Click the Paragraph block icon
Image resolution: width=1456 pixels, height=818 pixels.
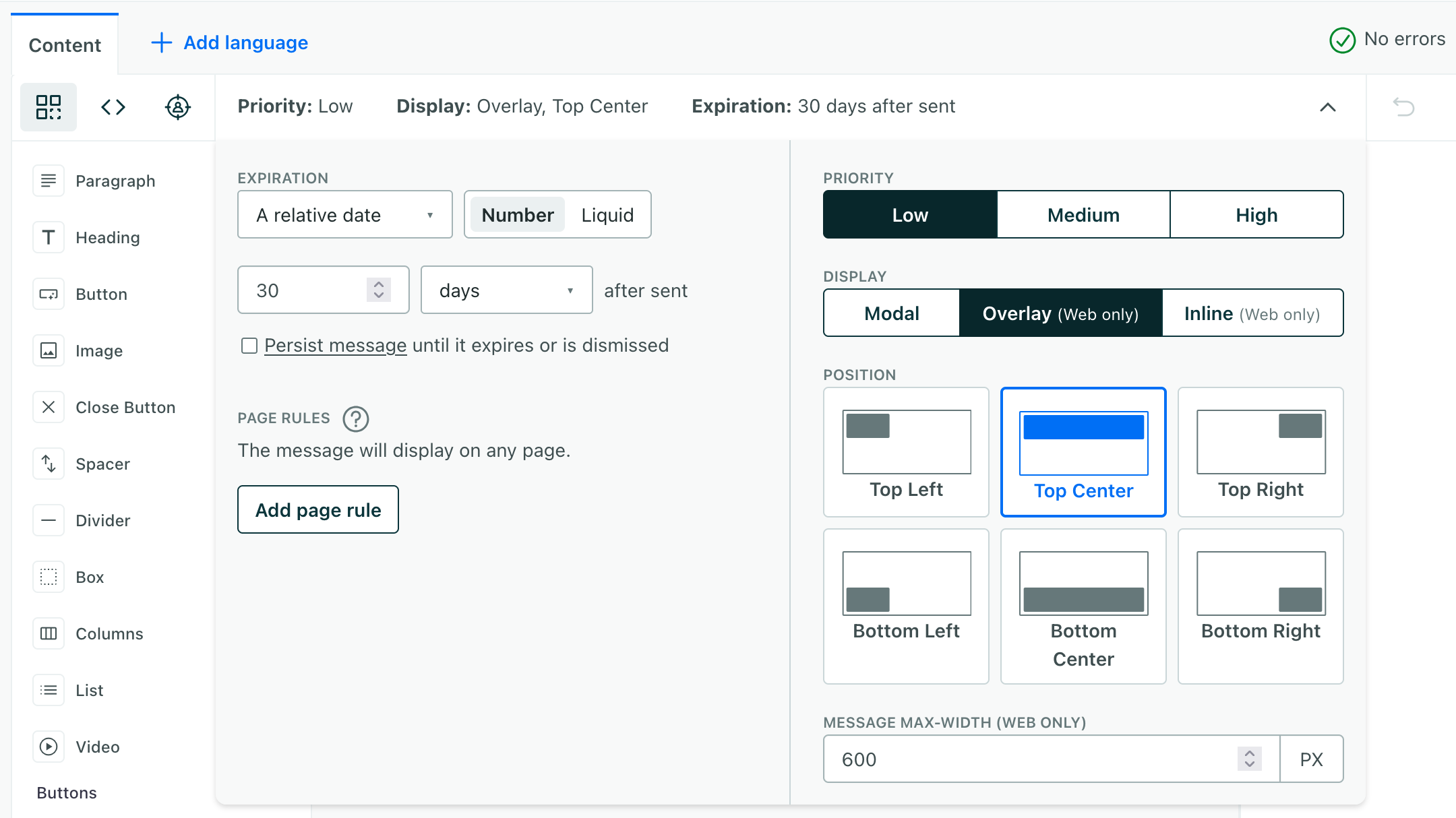(x=49, y=181)
